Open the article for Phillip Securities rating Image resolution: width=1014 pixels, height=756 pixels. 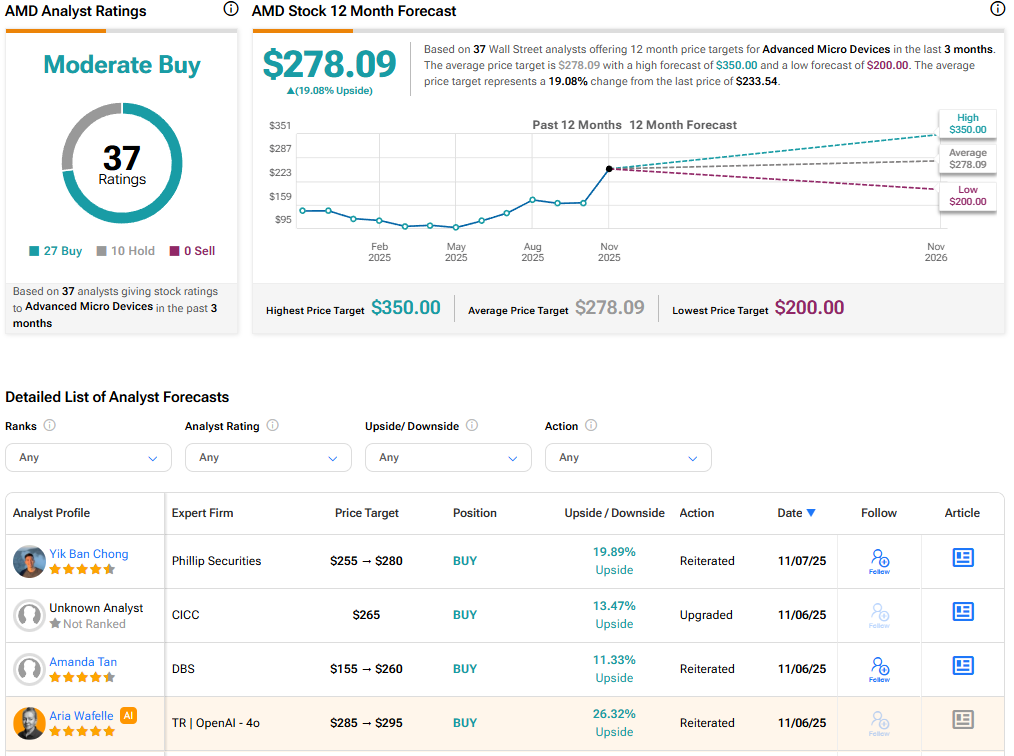(962, 558)
